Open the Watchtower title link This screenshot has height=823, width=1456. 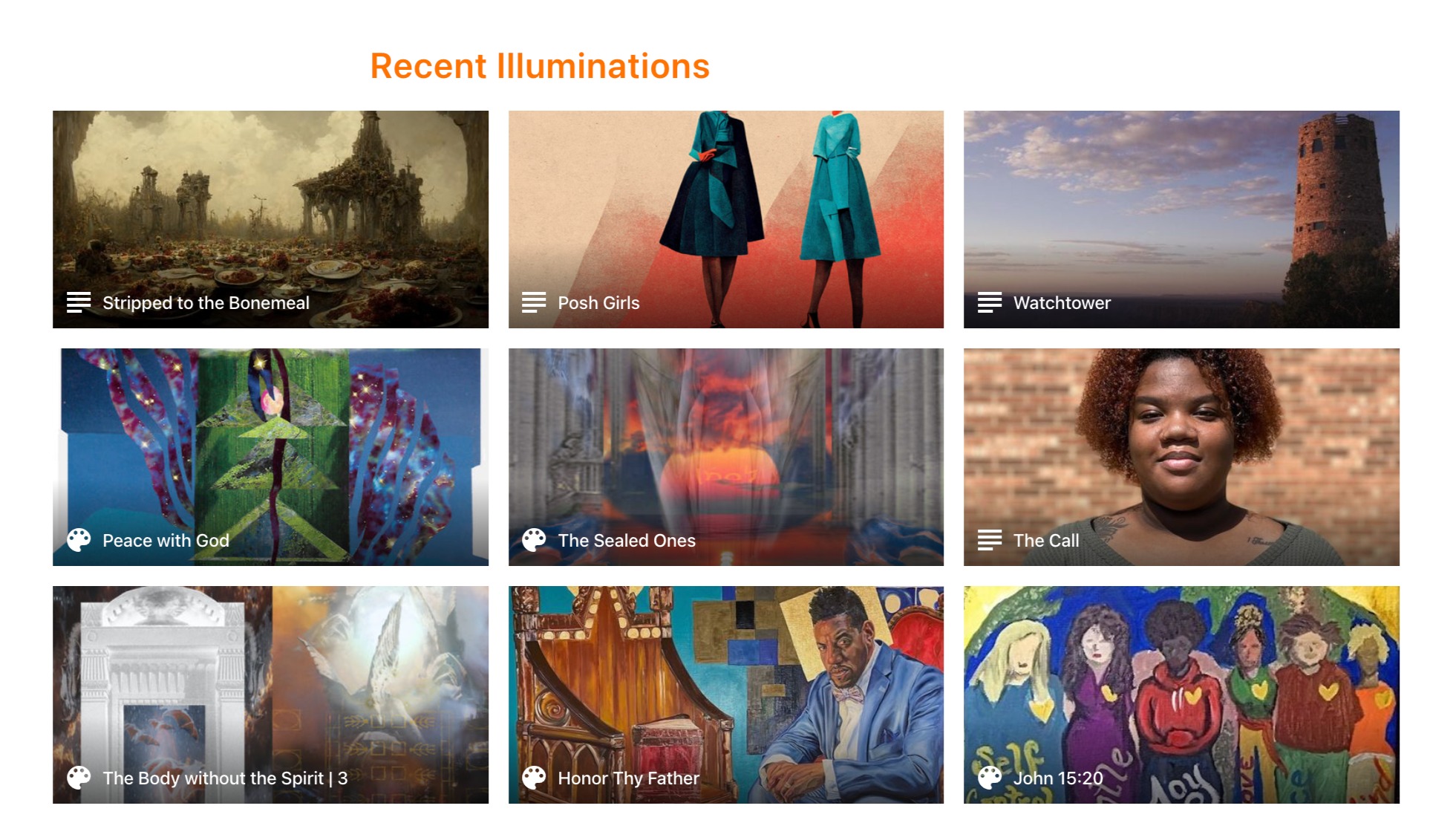[x=1062, y=303]
